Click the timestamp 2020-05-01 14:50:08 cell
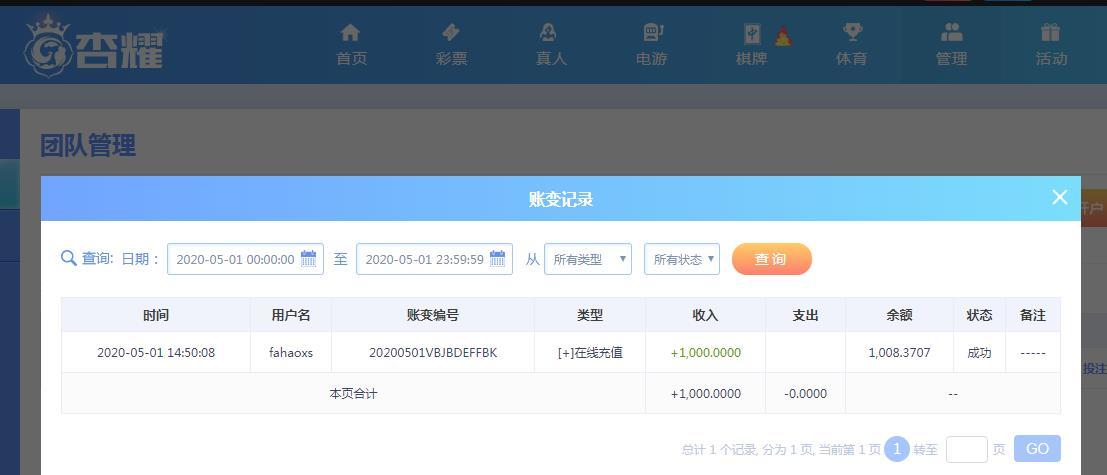Viewport: 1107px width, 475px height. click(x=156, y=352)
